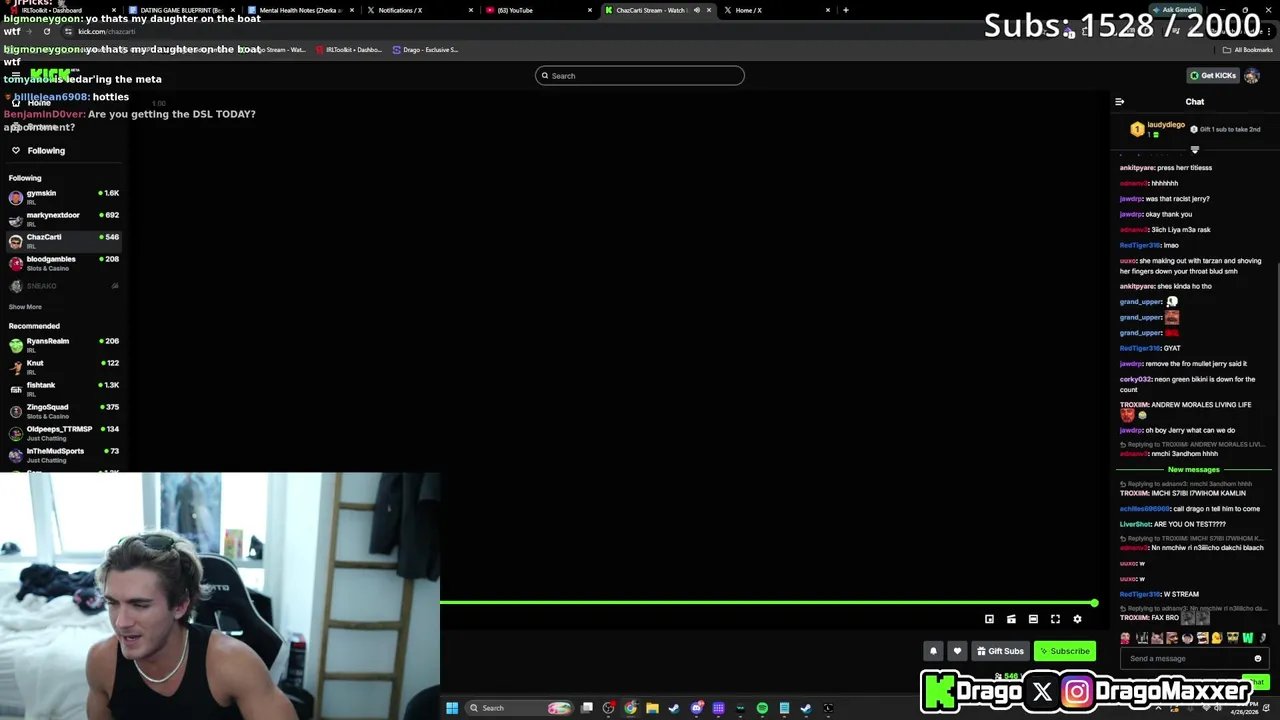
Task: Select ChazCarti channel in sidebar
Action: click(64, 241)
